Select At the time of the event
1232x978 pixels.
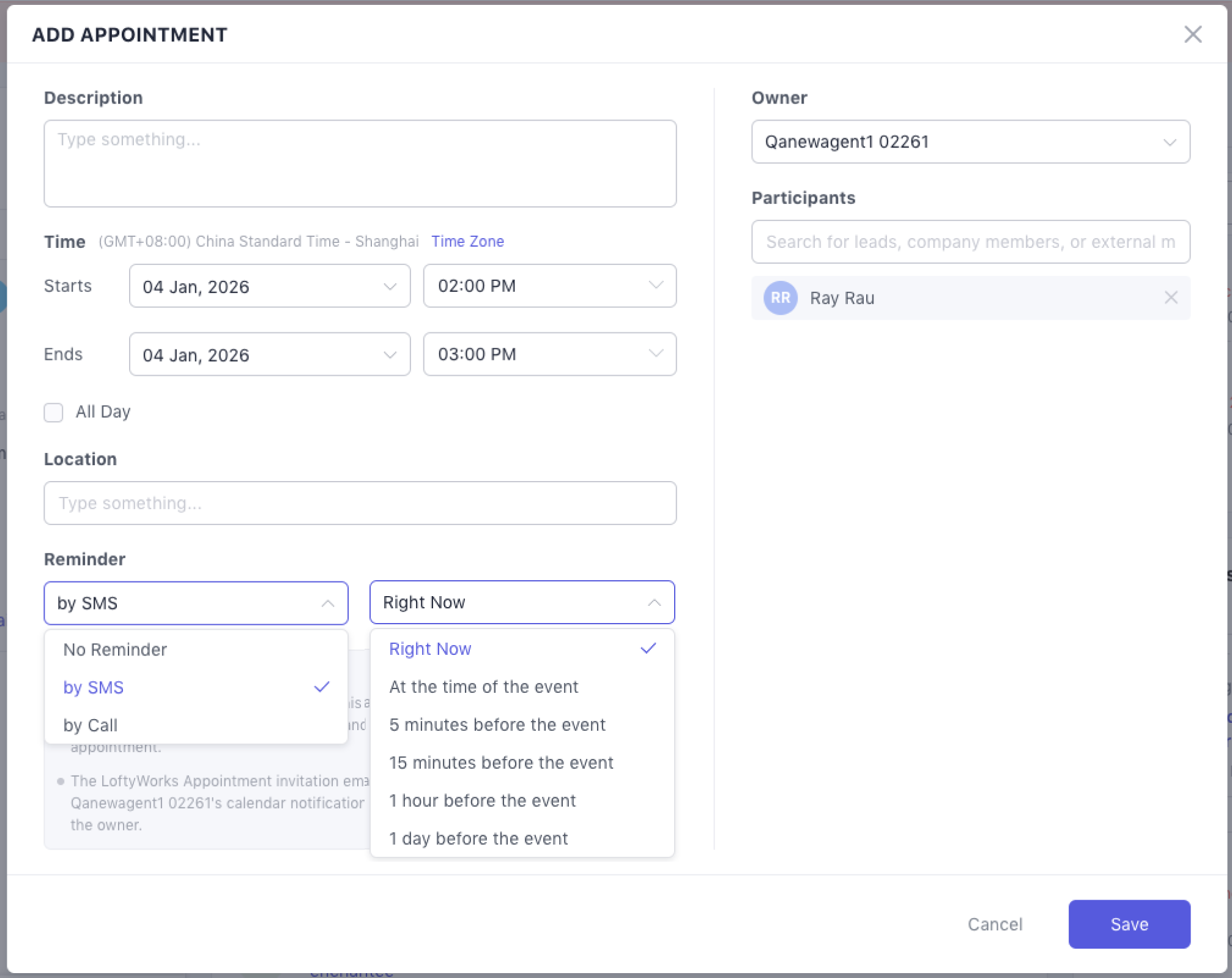(x=483, y=687)
